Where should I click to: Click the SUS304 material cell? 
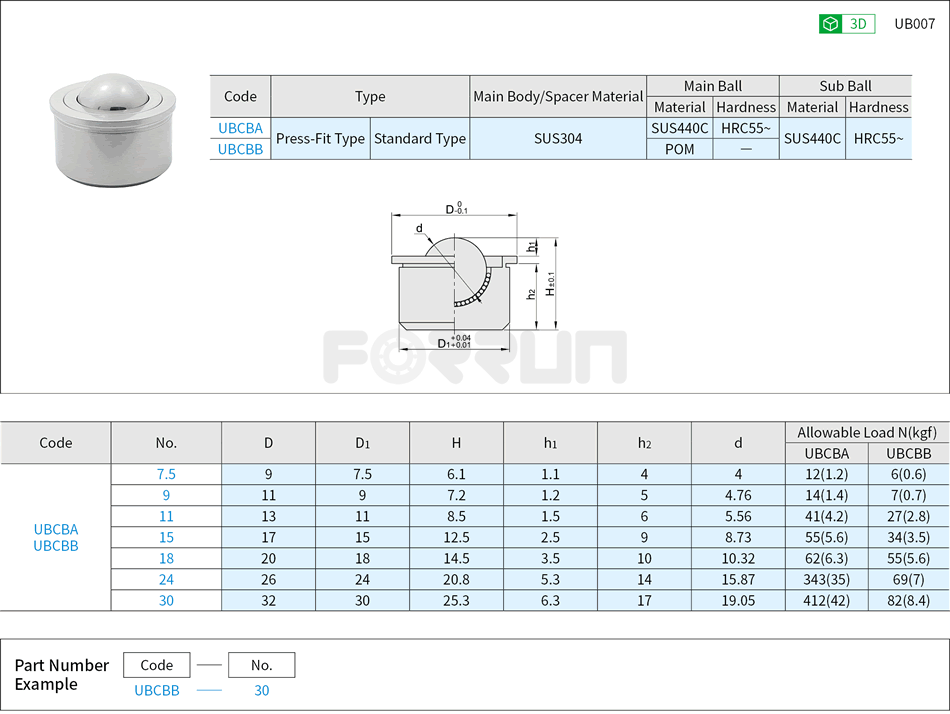coord(557,138)
